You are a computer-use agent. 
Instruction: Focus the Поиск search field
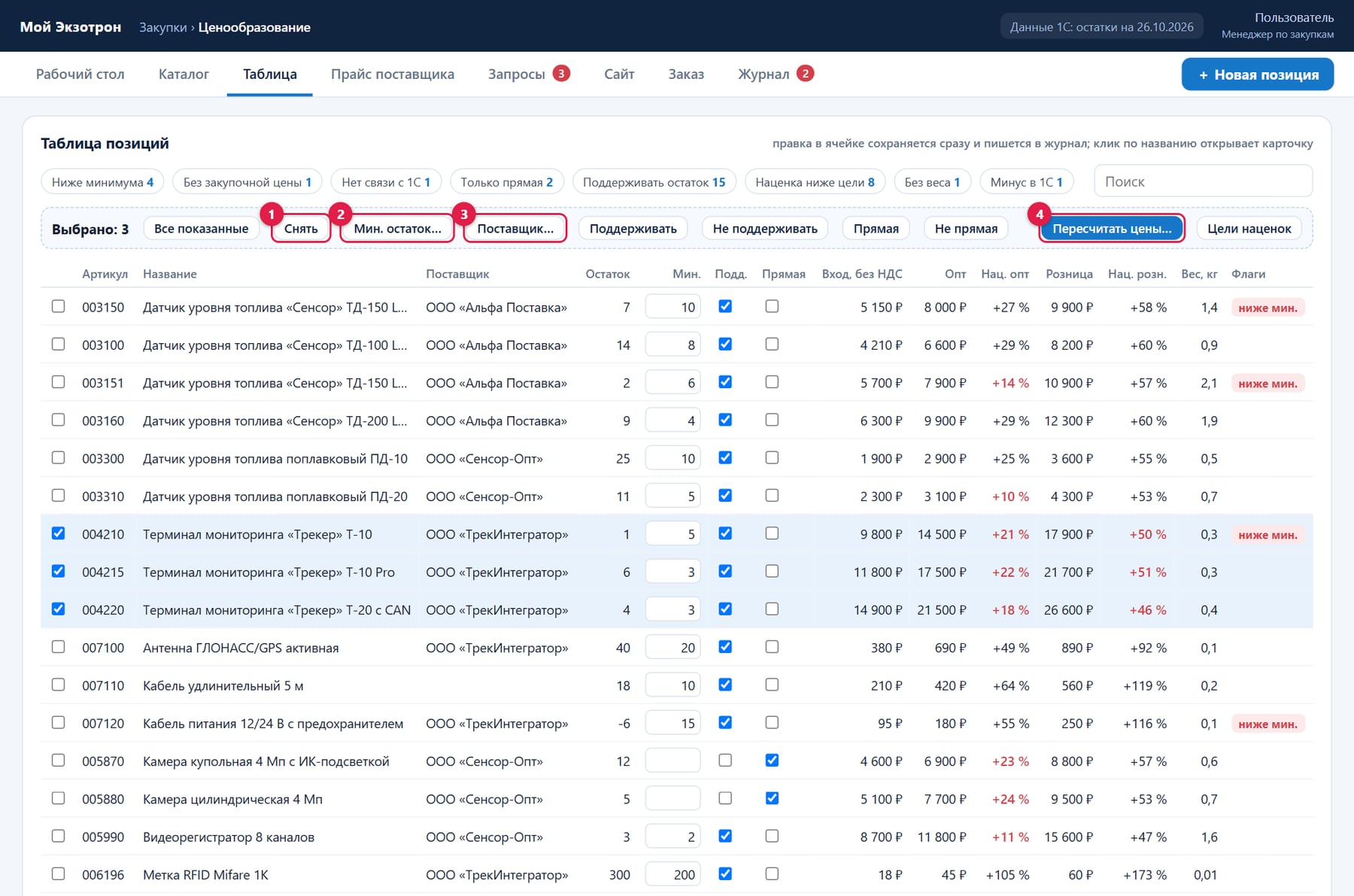[1203, 181]
